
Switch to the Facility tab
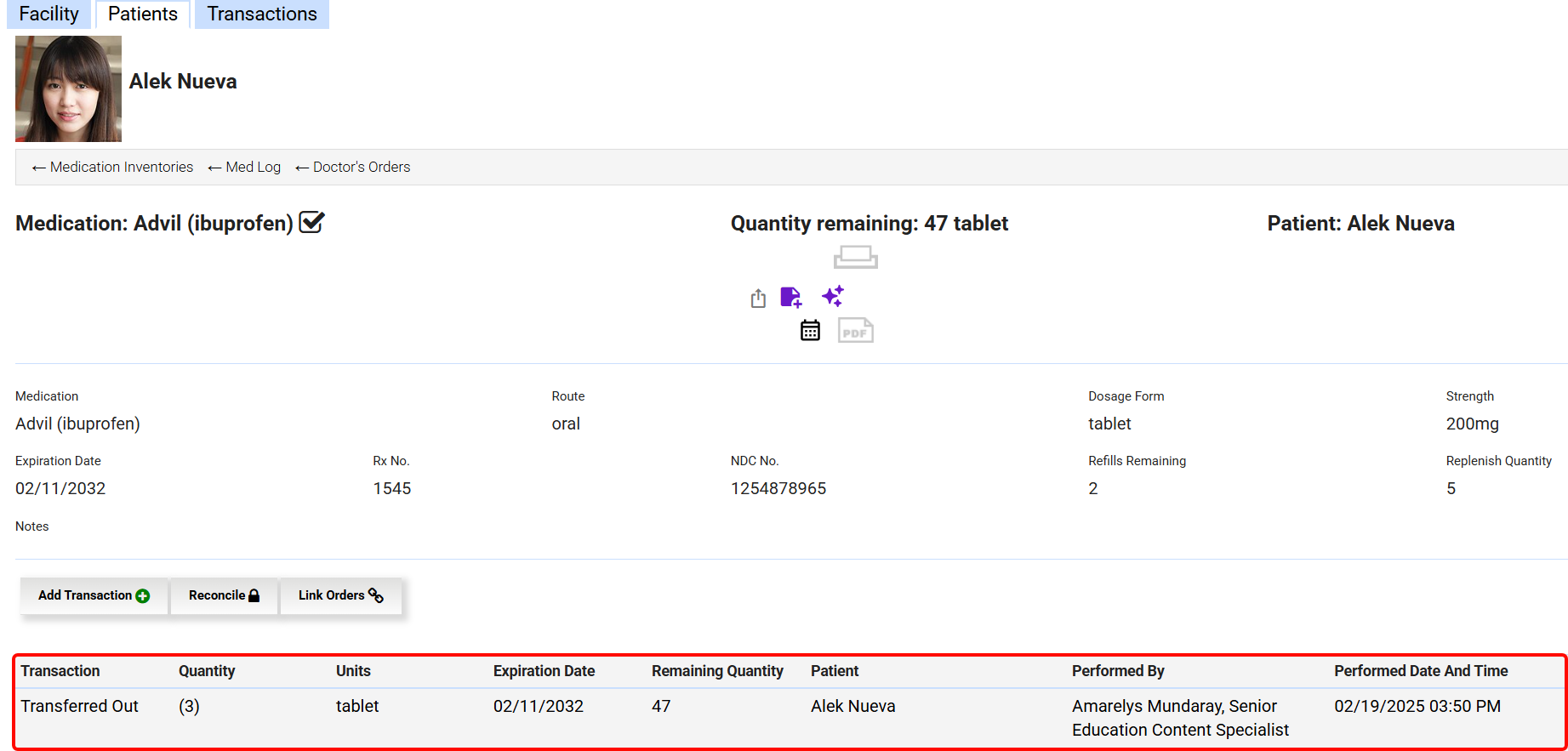[x=48, y=14]
